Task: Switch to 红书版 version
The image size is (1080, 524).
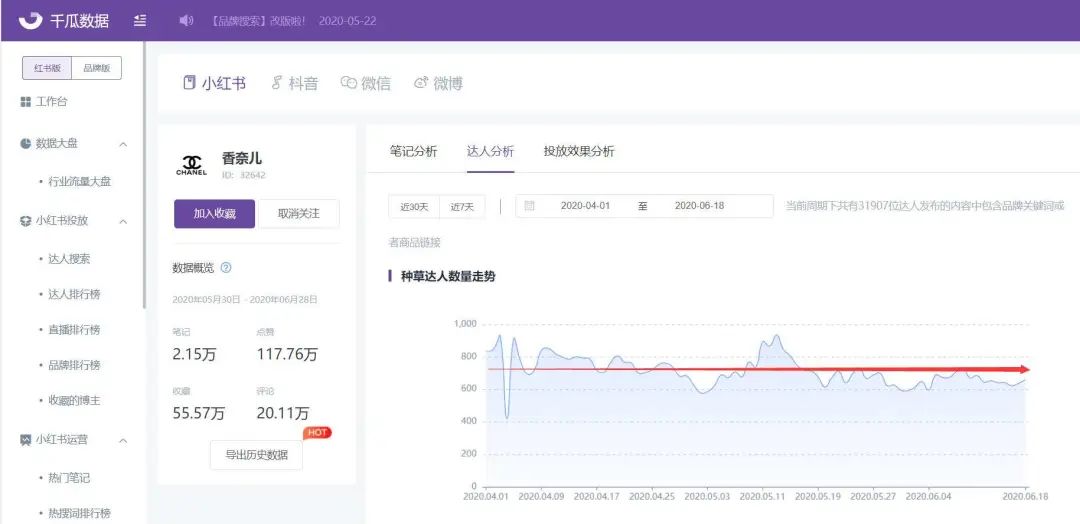Action: pos(47,68)
